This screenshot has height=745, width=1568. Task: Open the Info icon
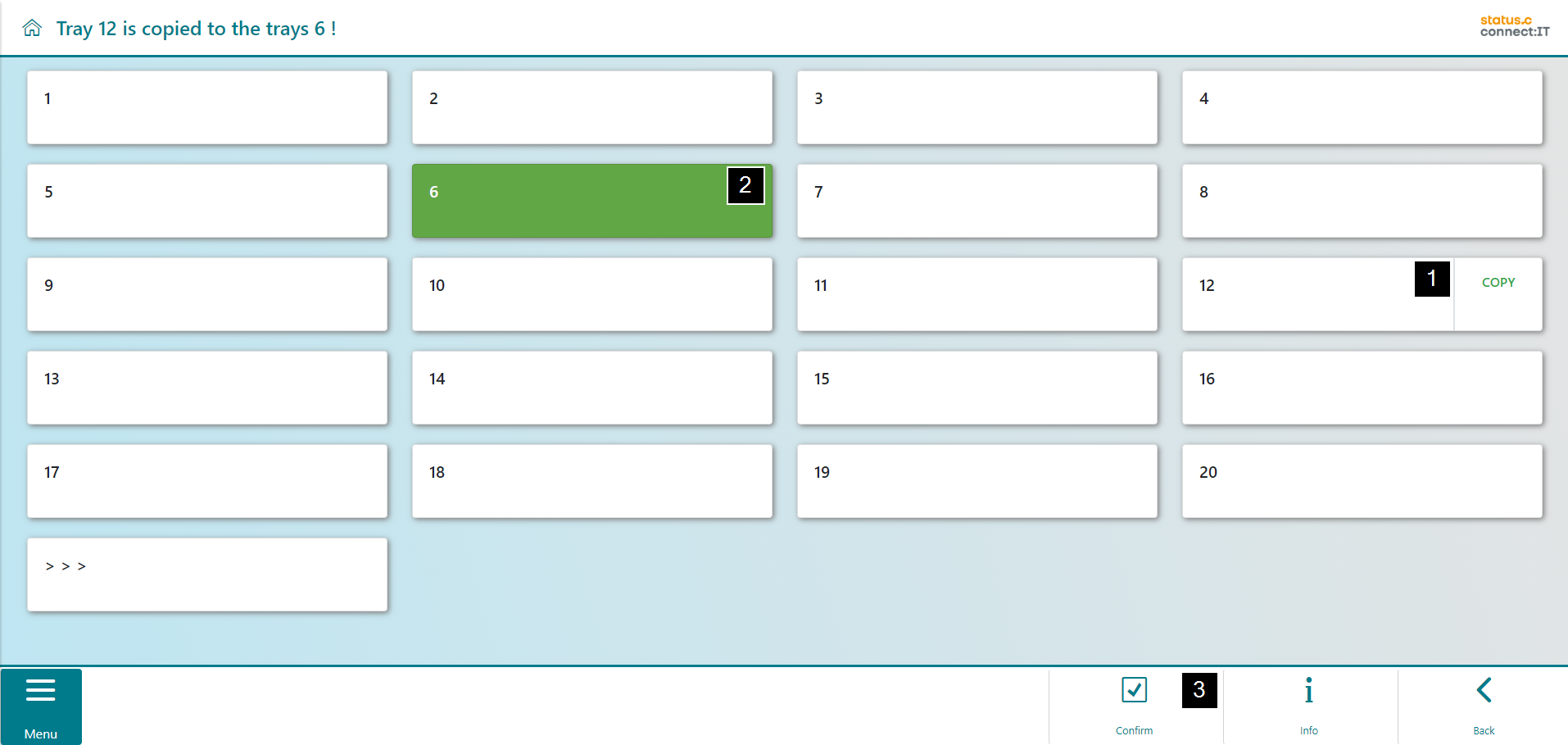[1308, 691]
